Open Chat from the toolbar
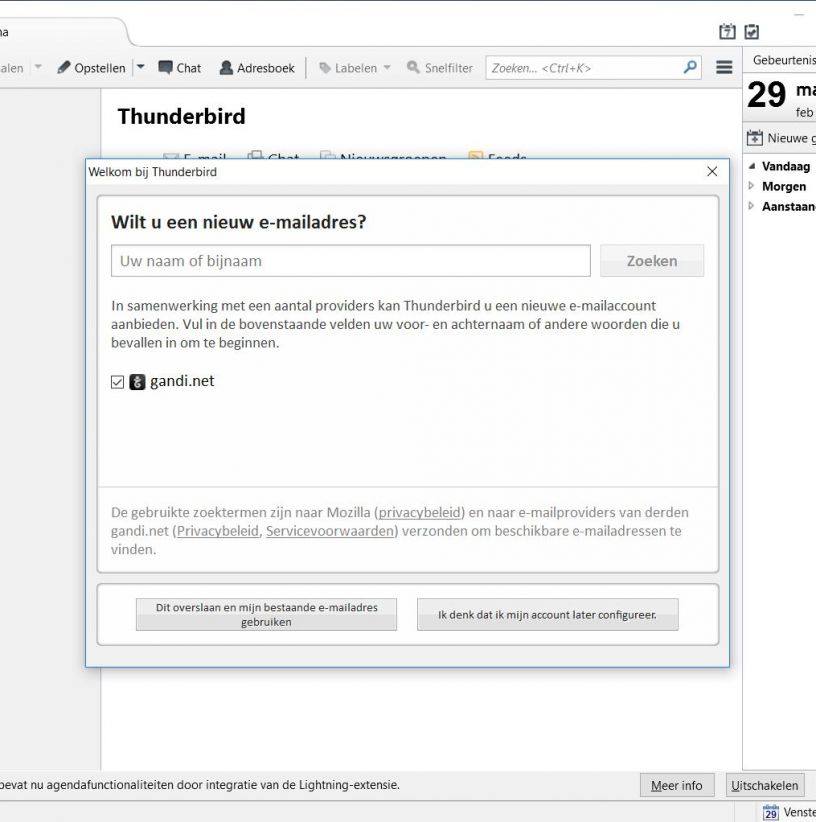 tap(180, 68)
